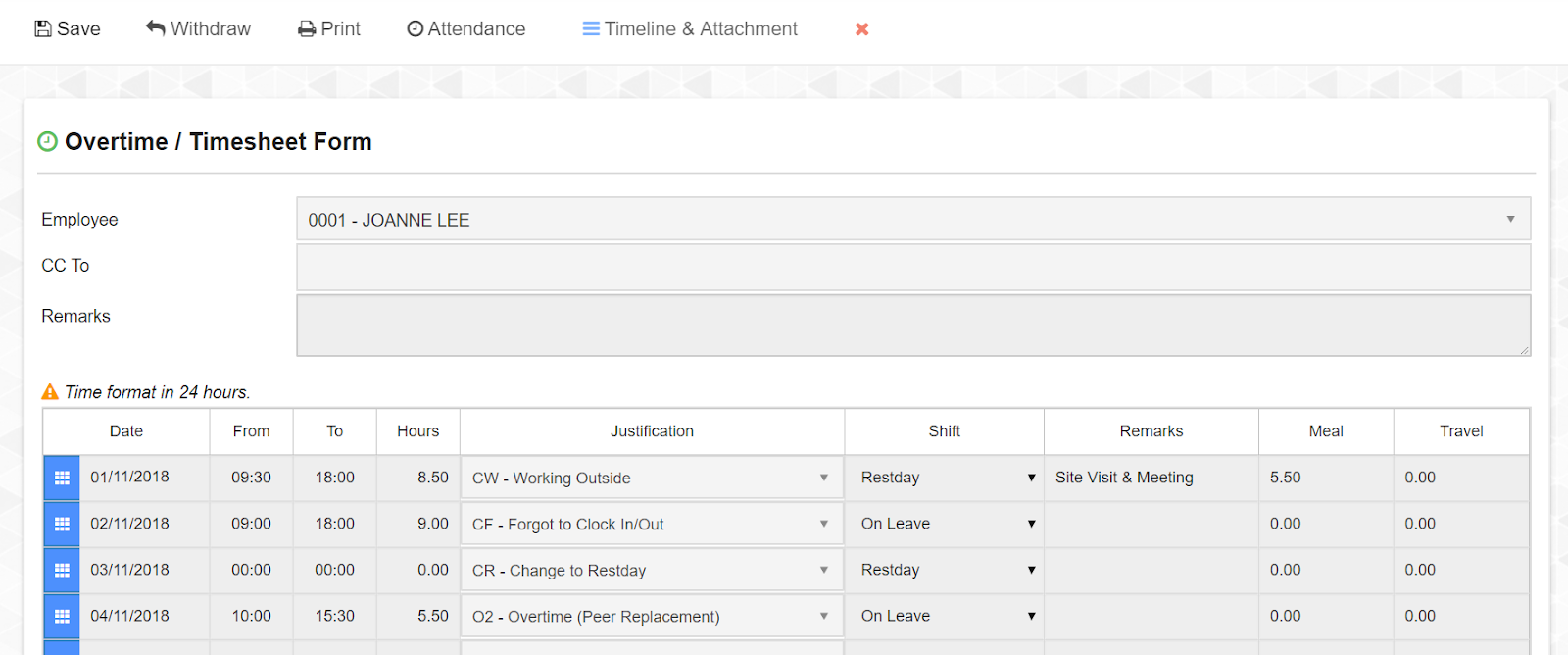Click the CC To input field
This screenshot has height=655, width=1568.
(912, 267)
